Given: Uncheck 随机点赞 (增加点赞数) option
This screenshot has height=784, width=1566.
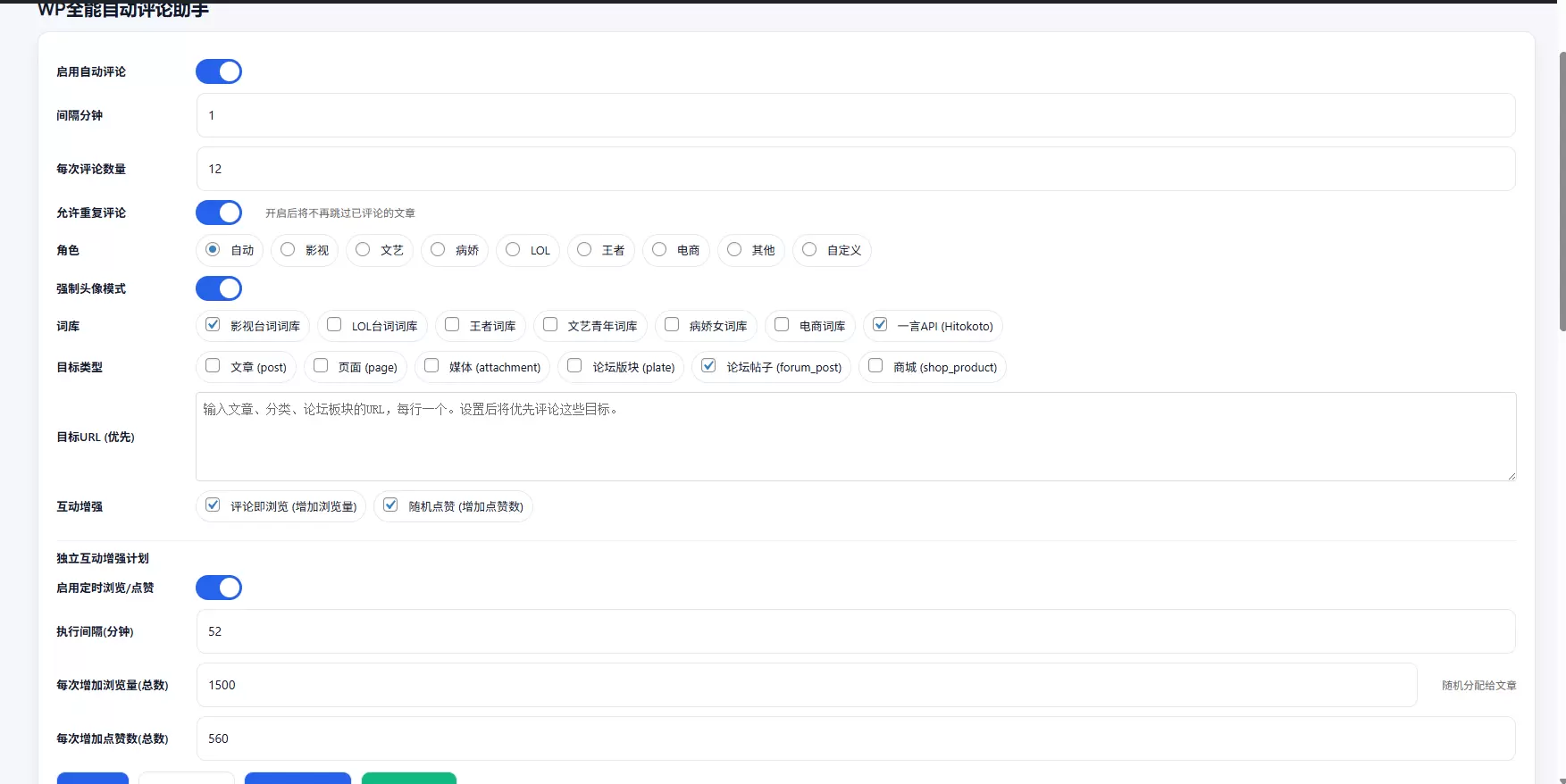Looking at the screenshot, I should click(x=390, y=505).
